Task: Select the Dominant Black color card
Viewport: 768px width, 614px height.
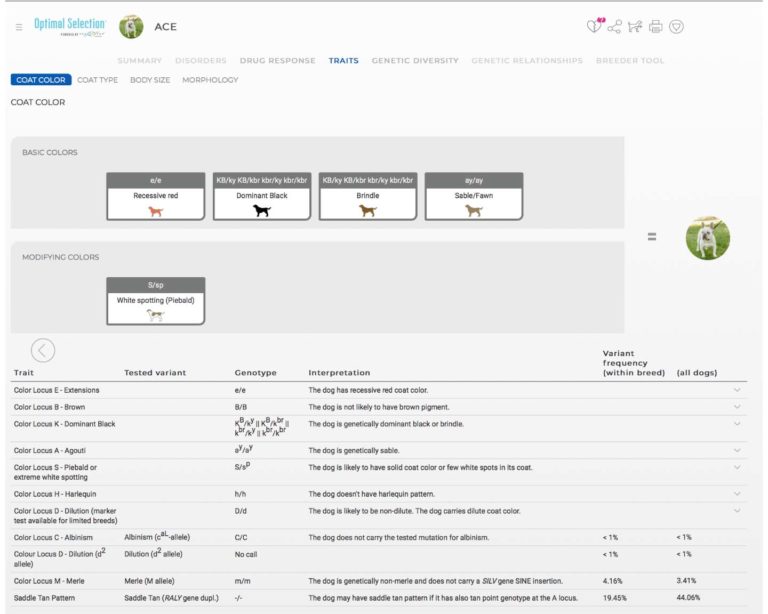Action: click(262, 196)
